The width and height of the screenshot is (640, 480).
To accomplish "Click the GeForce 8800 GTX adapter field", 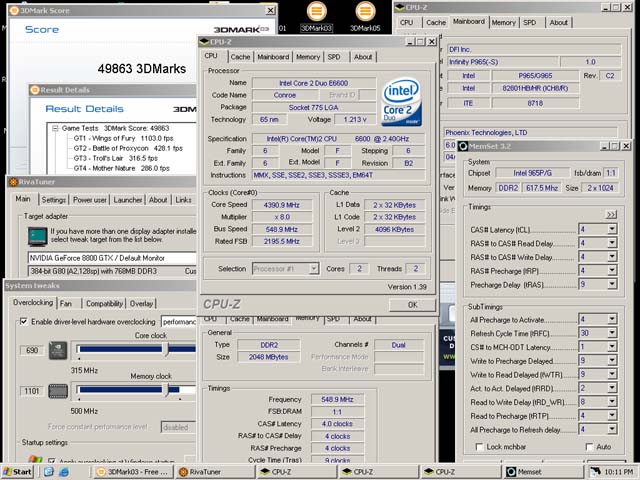I will point(112,258).
